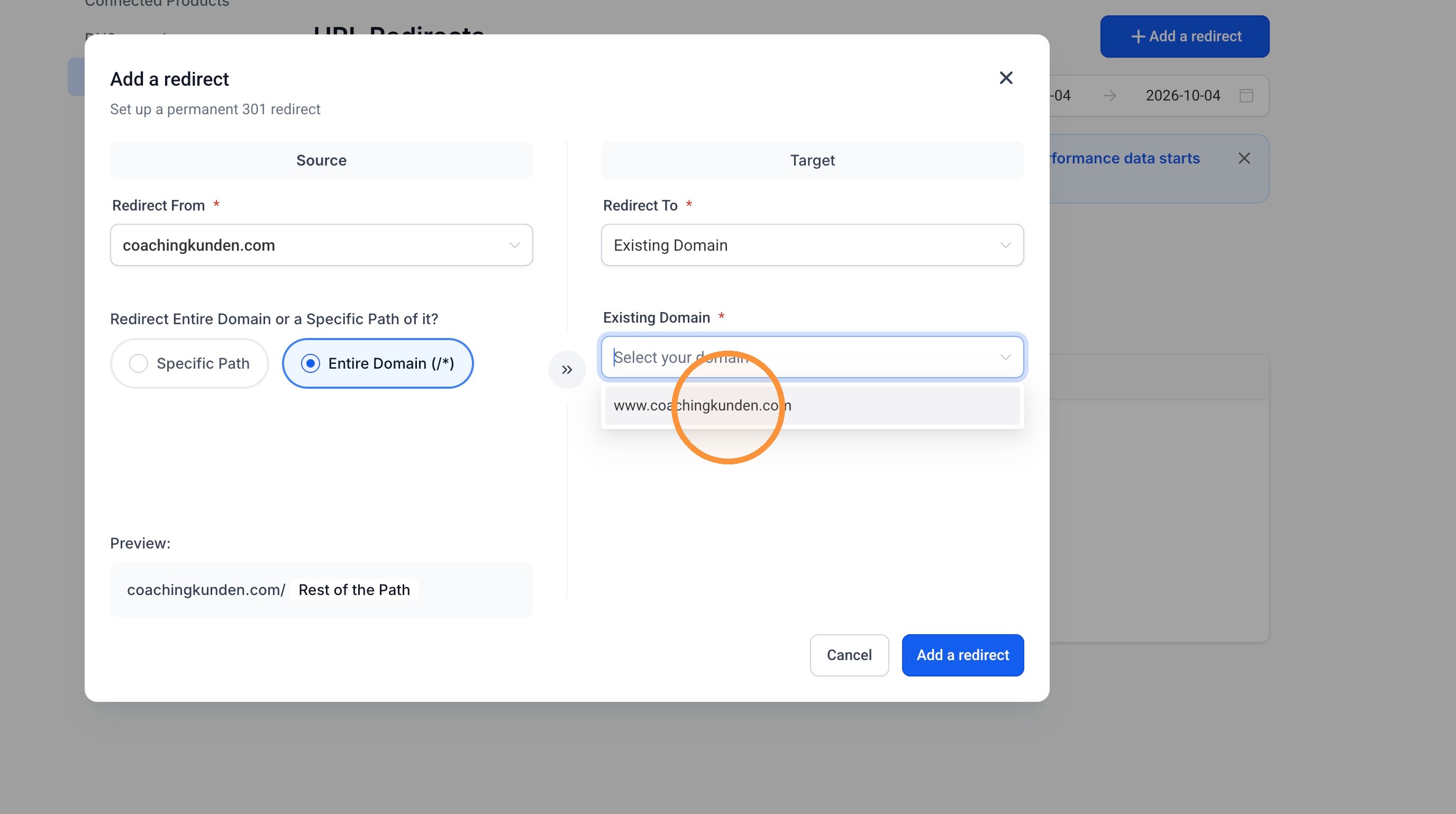1456x814 pixels.
Task: Select the Entire Domain (/*) radio option
Action: point(378,363)
